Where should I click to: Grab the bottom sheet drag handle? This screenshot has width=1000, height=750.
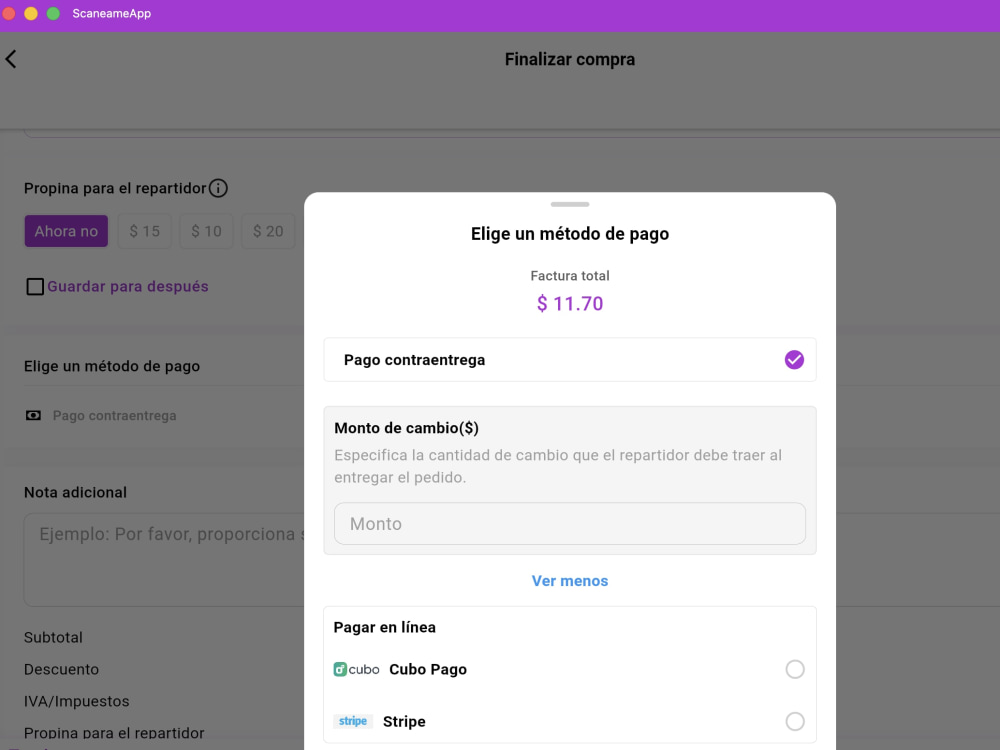pos(570,204)
